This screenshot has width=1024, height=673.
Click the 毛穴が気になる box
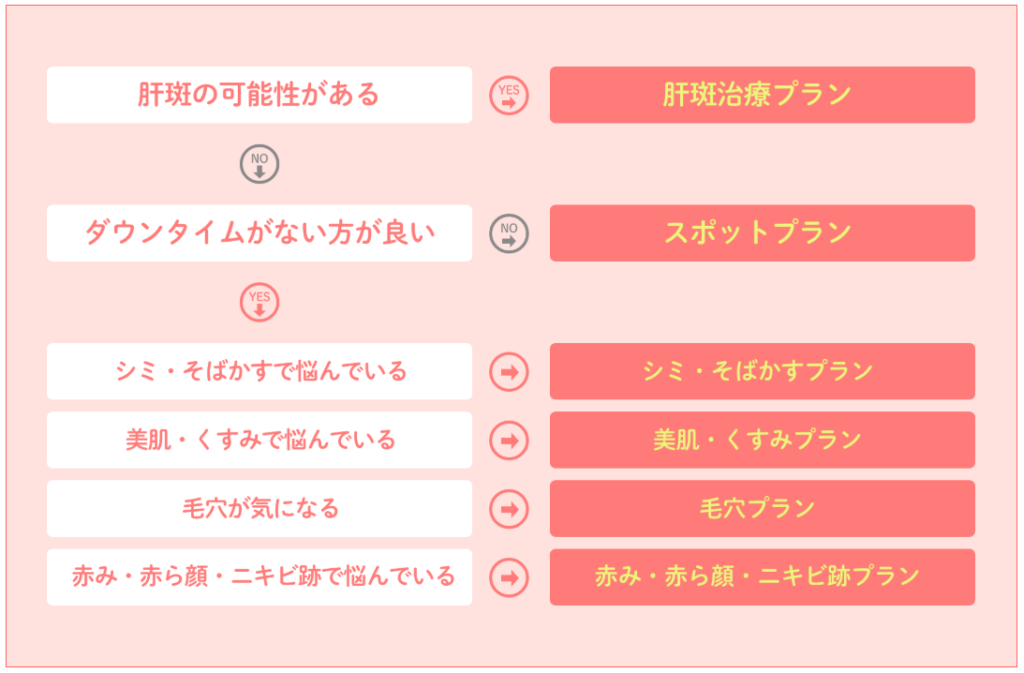259,509
